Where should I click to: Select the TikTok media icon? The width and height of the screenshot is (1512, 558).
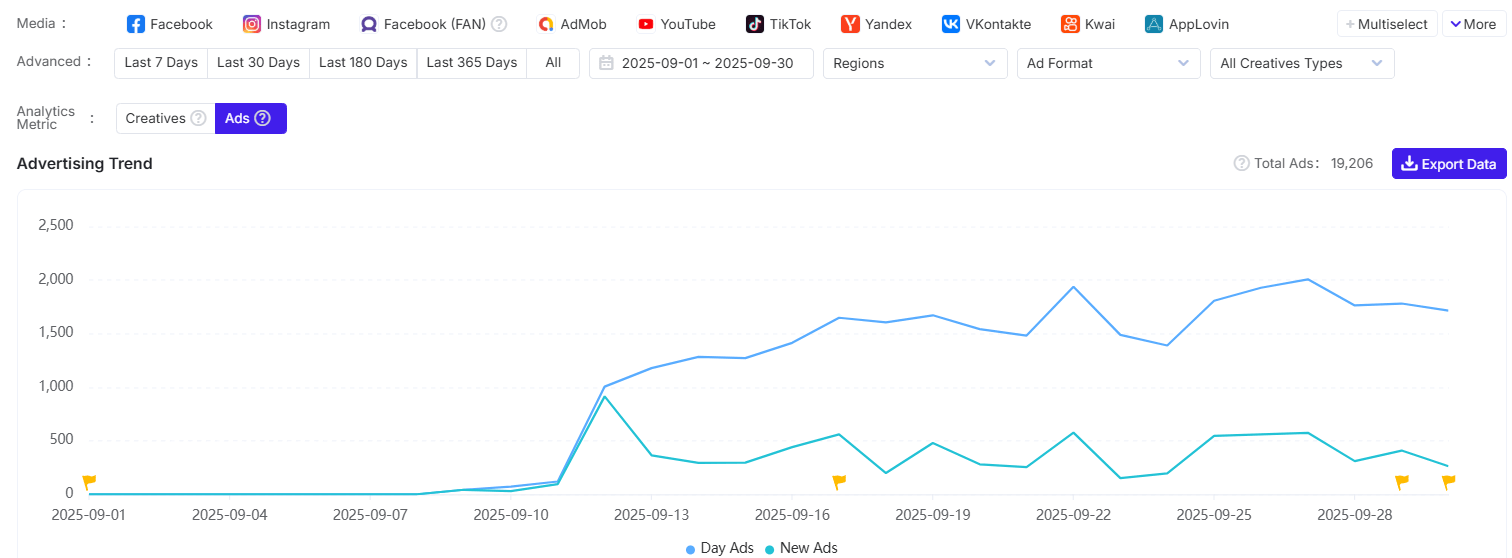(755, 24)
